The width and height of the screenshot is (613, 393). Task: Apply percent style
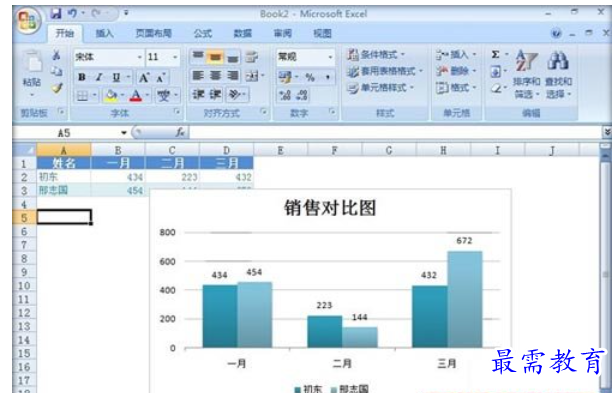[x=310, y=77]
